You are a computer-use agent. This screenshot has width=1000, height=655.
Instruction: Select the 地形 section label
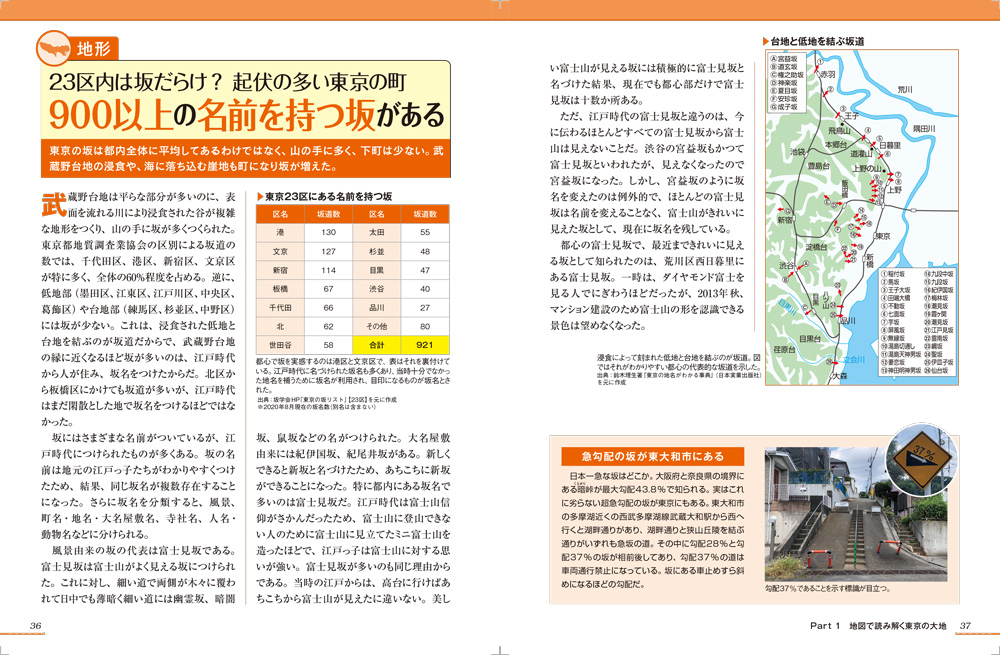pyautogui.click(x=93, y=48)
